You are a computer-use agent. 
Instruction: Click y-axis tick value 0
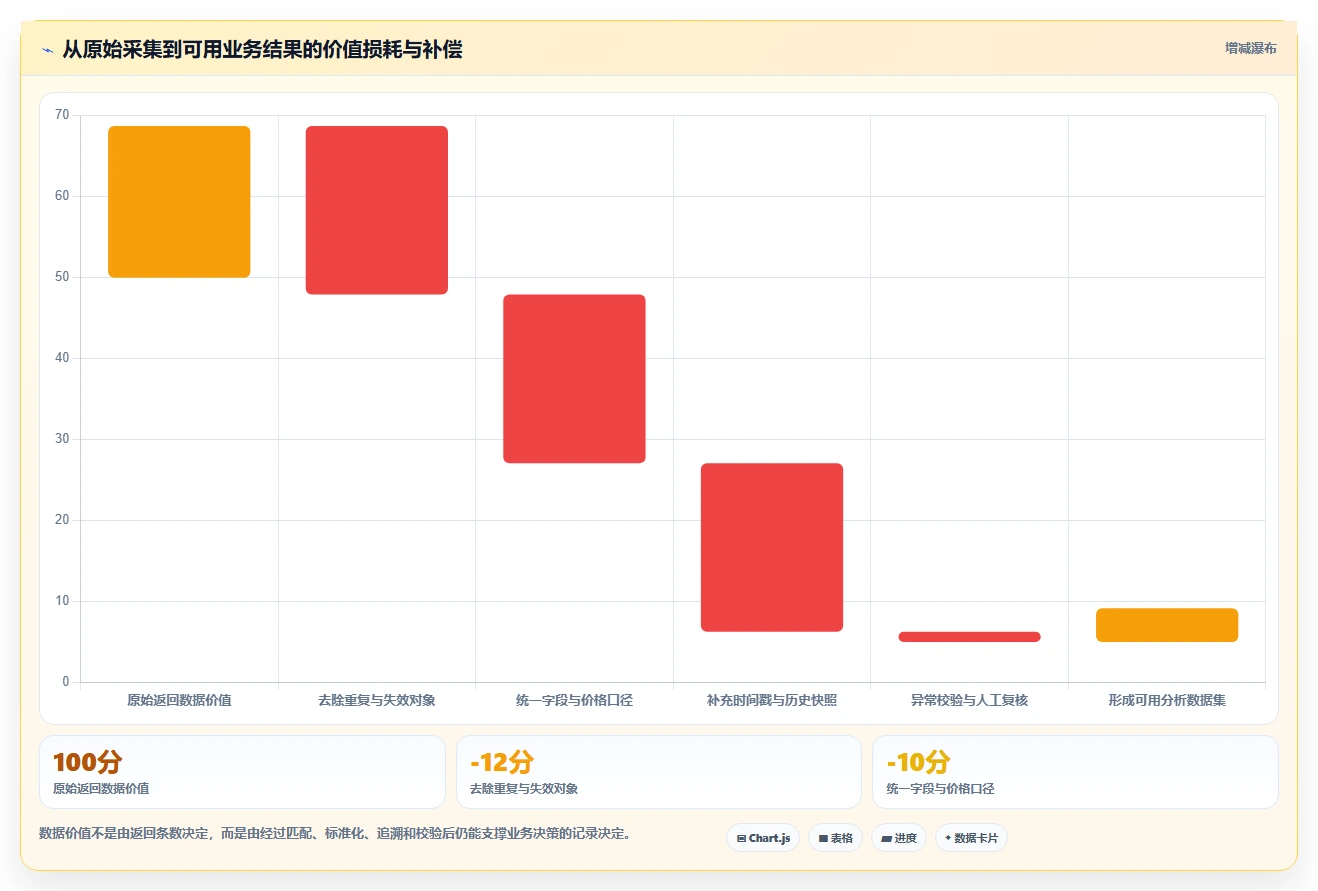click(66, 682)
